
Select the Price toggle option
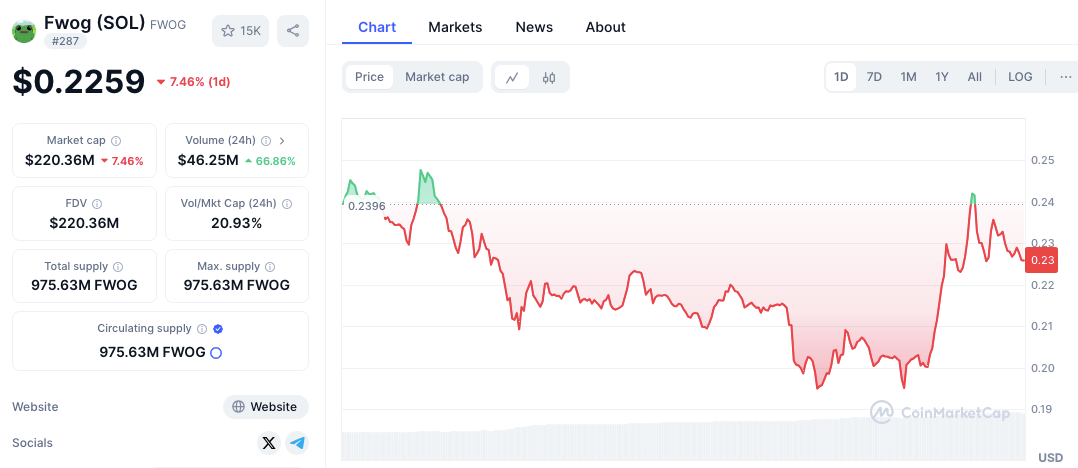(369, 77)
